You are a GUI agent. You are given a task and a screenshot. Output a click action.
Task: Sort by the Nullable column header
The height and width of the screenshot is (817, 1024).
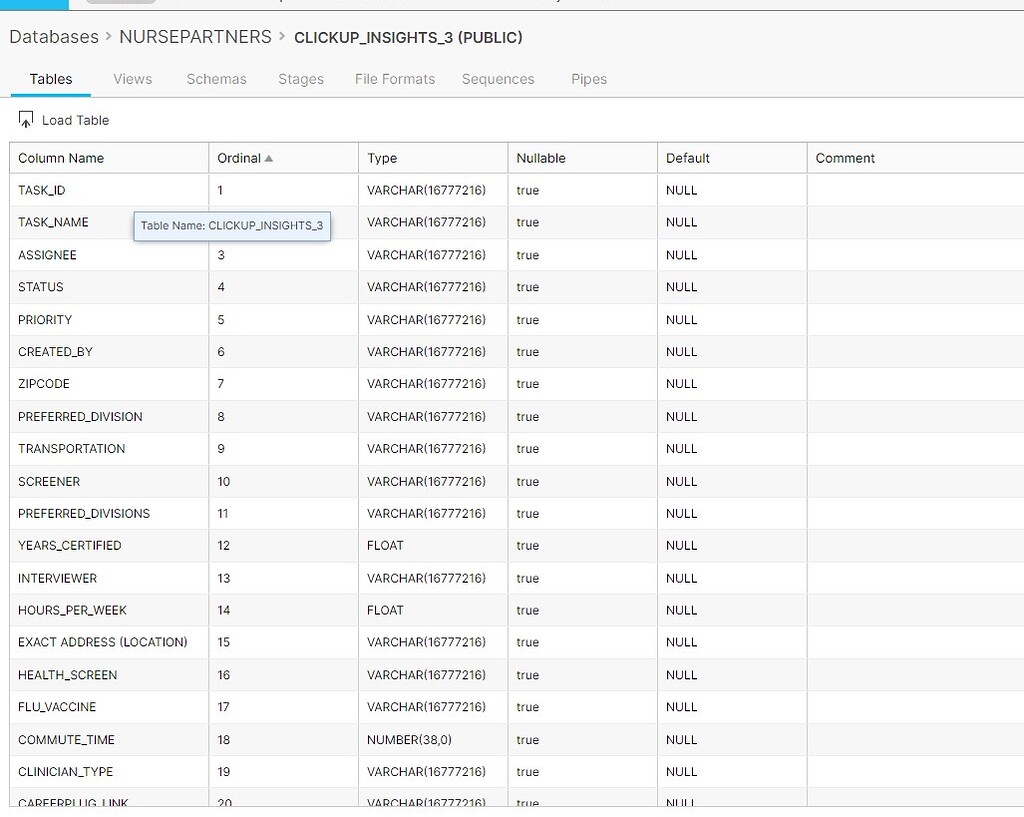(x=541, y=158)
